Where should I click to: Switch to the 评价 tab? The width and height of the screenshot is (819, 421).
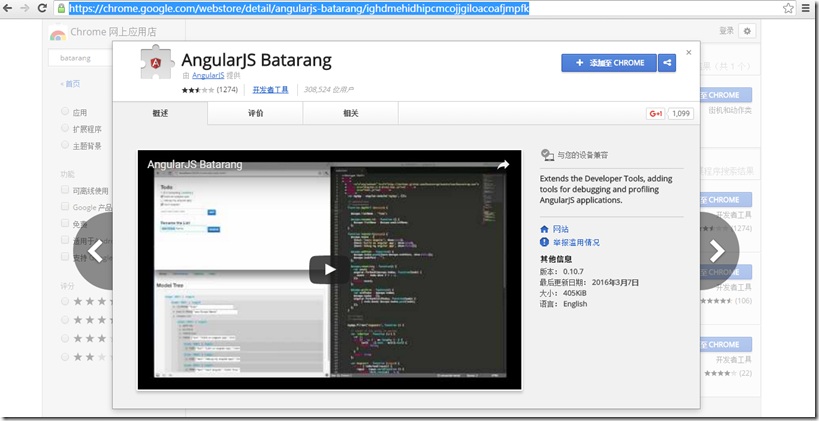coord(255,113)
